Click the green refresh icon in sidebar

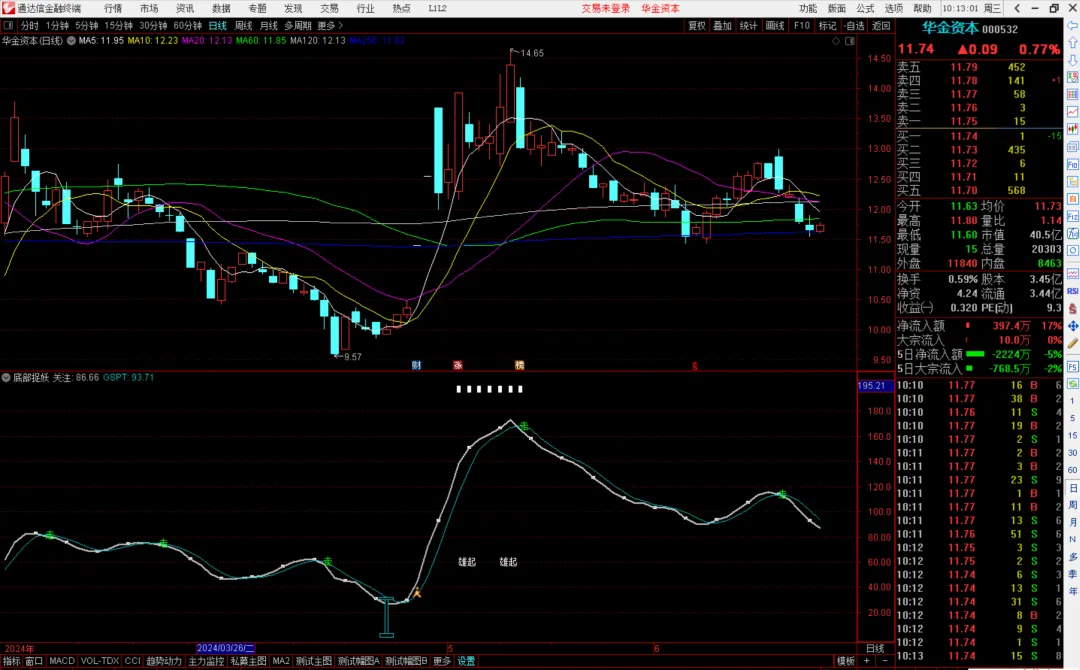point(1072,384)
